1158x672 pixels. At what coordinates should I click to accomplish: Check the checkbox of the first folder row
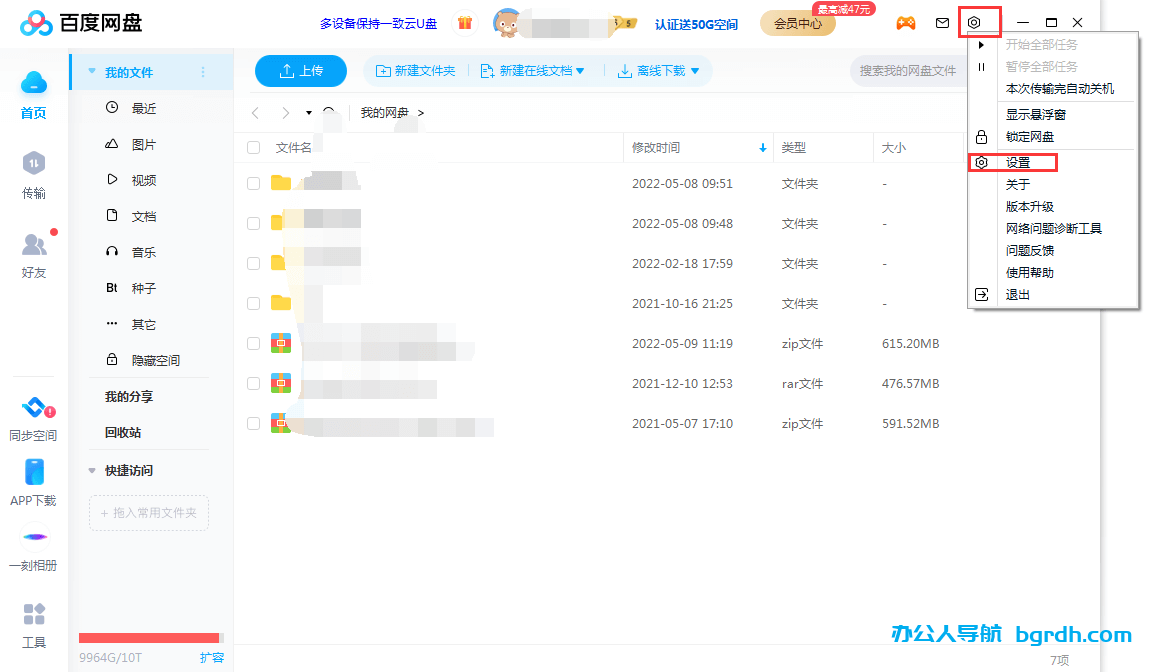(253, 183)
